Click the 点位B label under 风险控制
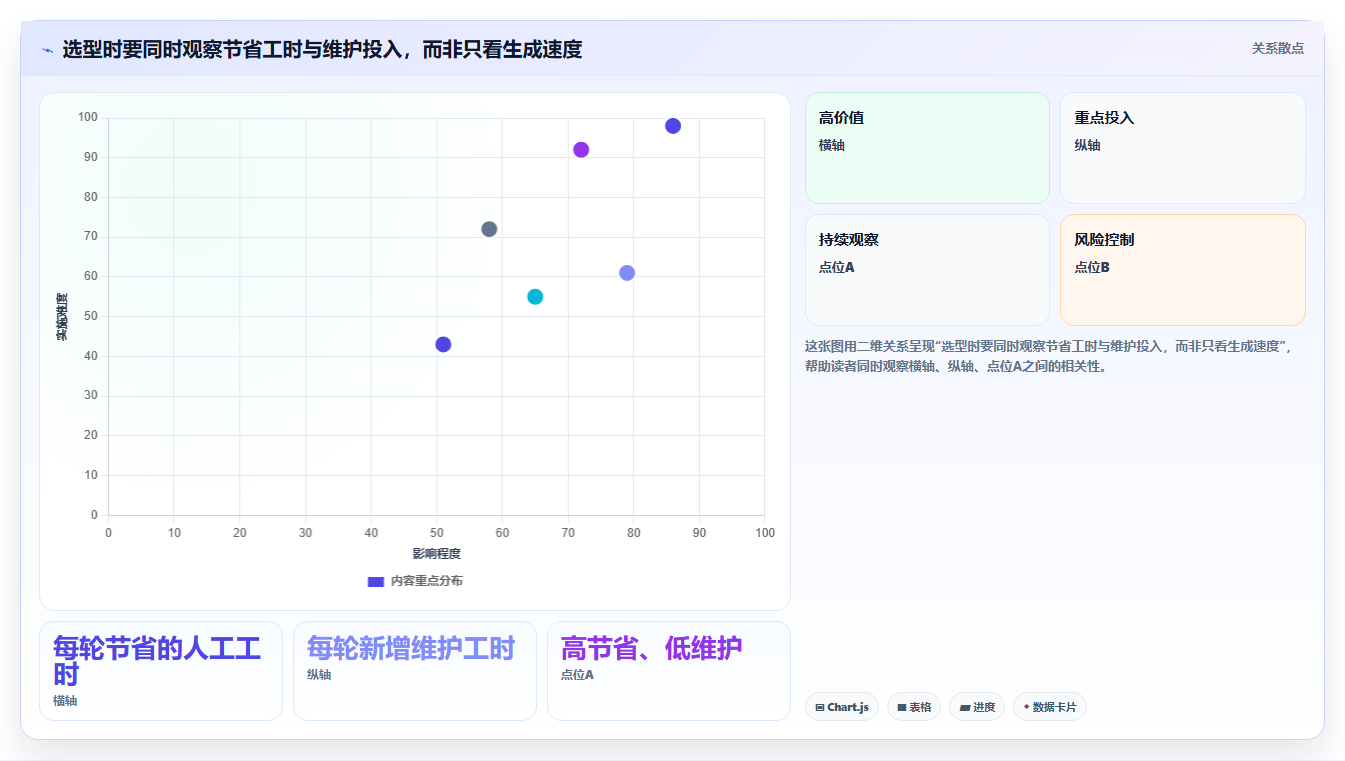The image size is (1345, 761). 1093,267
